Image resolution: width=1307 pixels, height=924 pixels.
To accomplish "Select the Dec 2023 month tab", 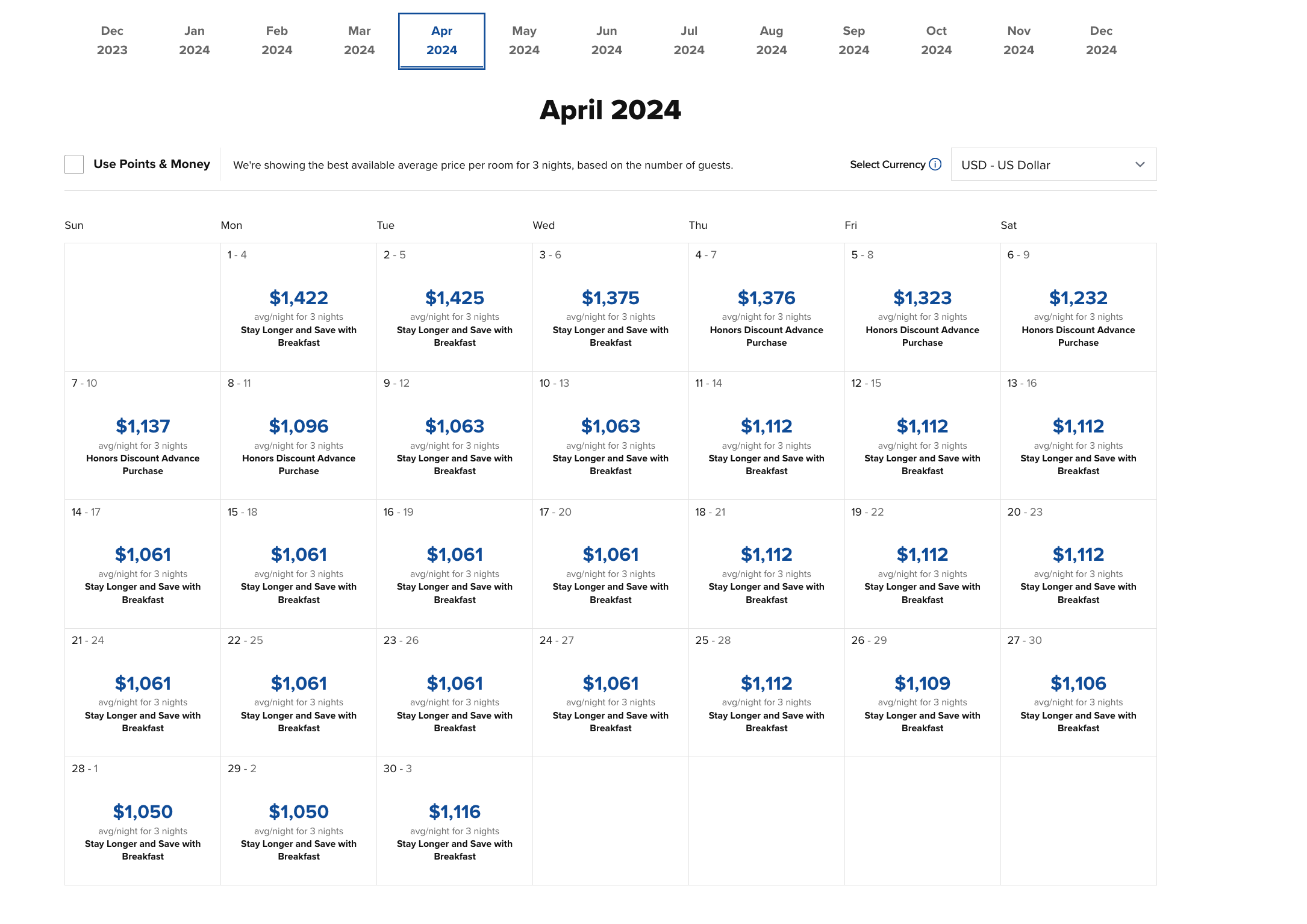I will [112, 40].
